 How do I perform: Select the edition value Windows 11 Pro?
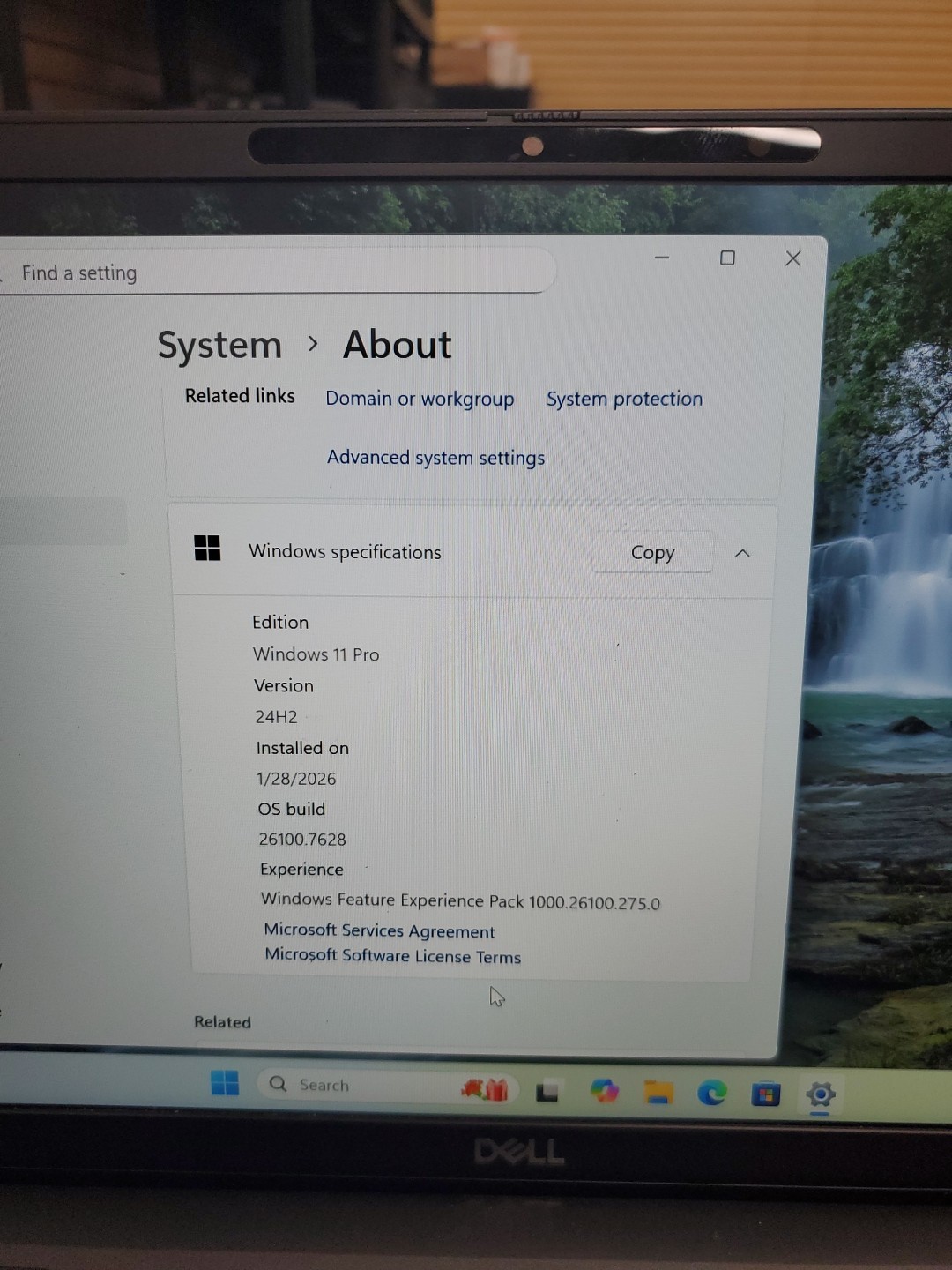pyautogui.click(x=316, y=654)
